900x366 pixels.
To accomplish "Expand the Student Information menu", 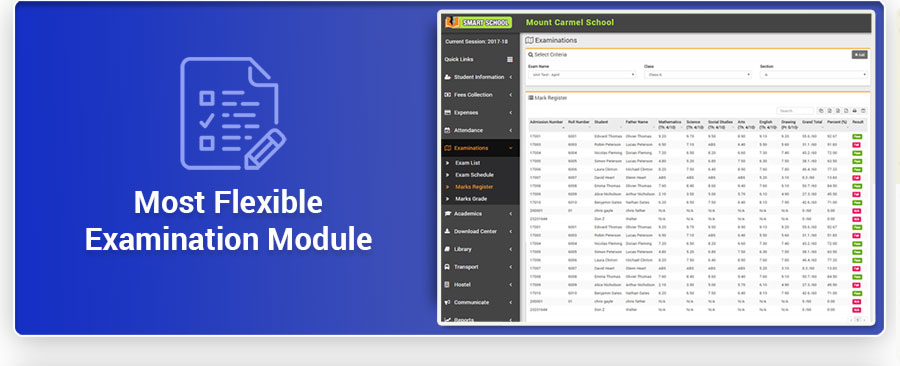I will [x=479, y=77].
